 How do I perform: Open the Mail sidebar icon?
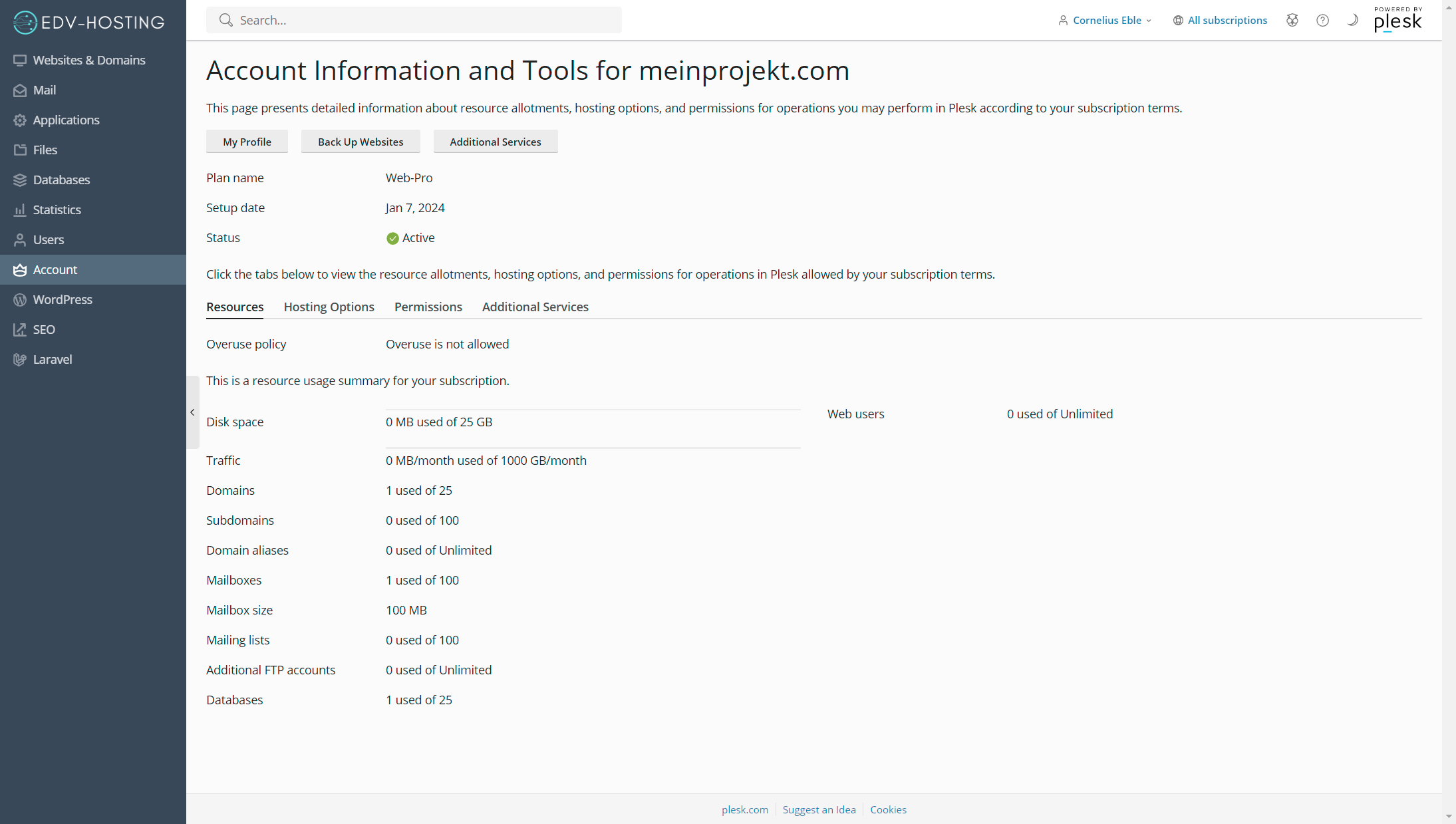(20, 90)
